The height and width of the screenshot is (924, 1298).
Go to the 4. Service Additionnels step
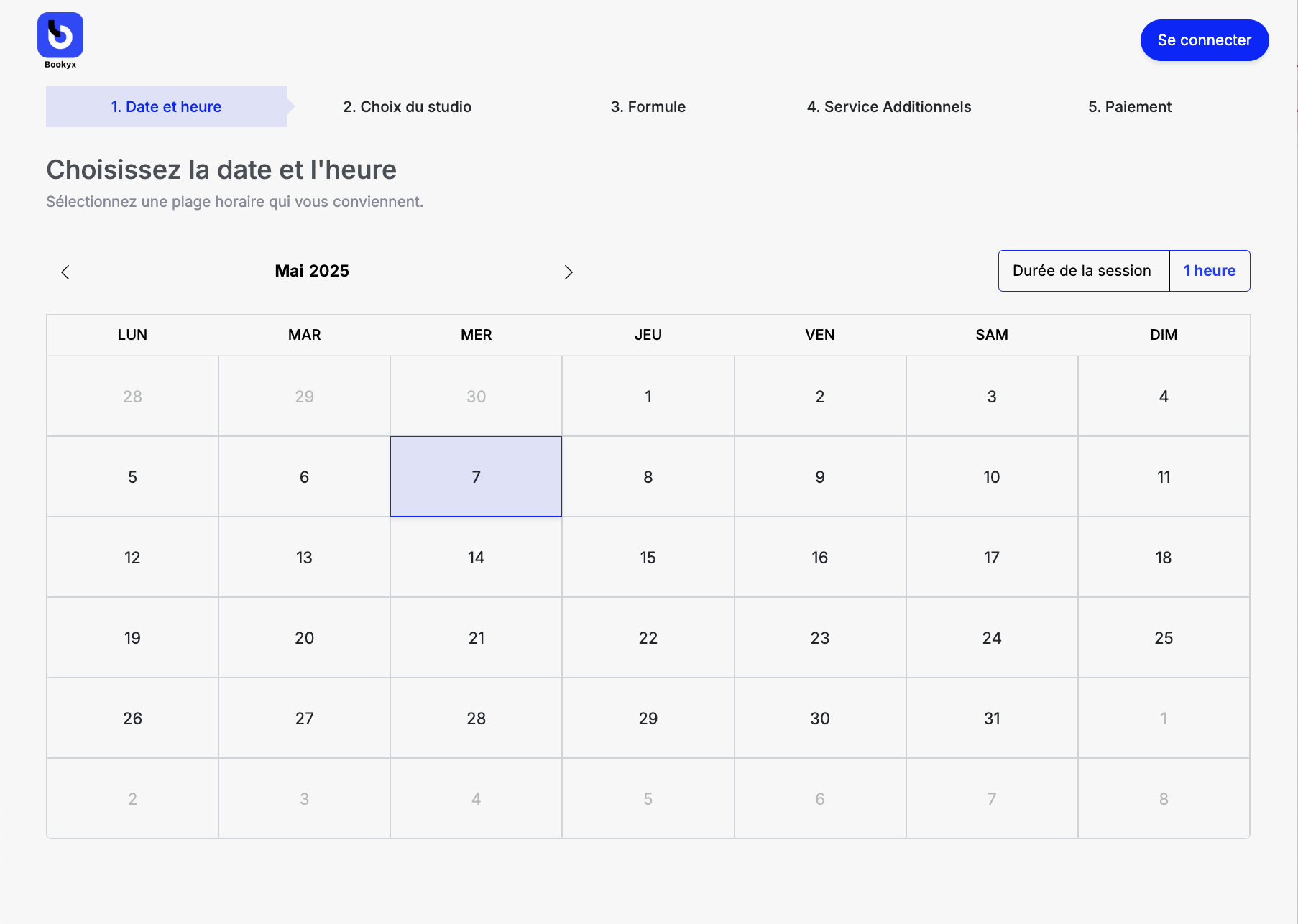tap(889, 106)
